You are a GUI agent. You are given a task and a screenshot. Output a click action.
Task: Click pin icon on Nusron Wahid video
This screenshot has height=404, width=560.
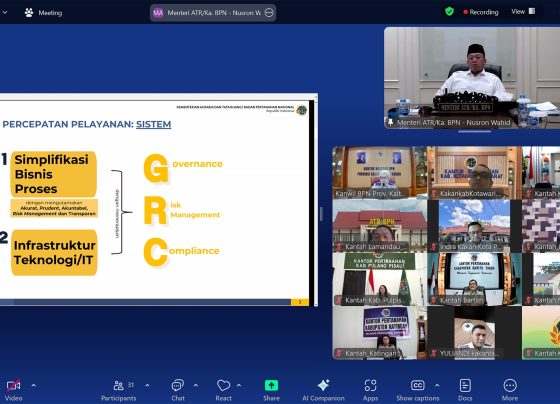[390, 123]
